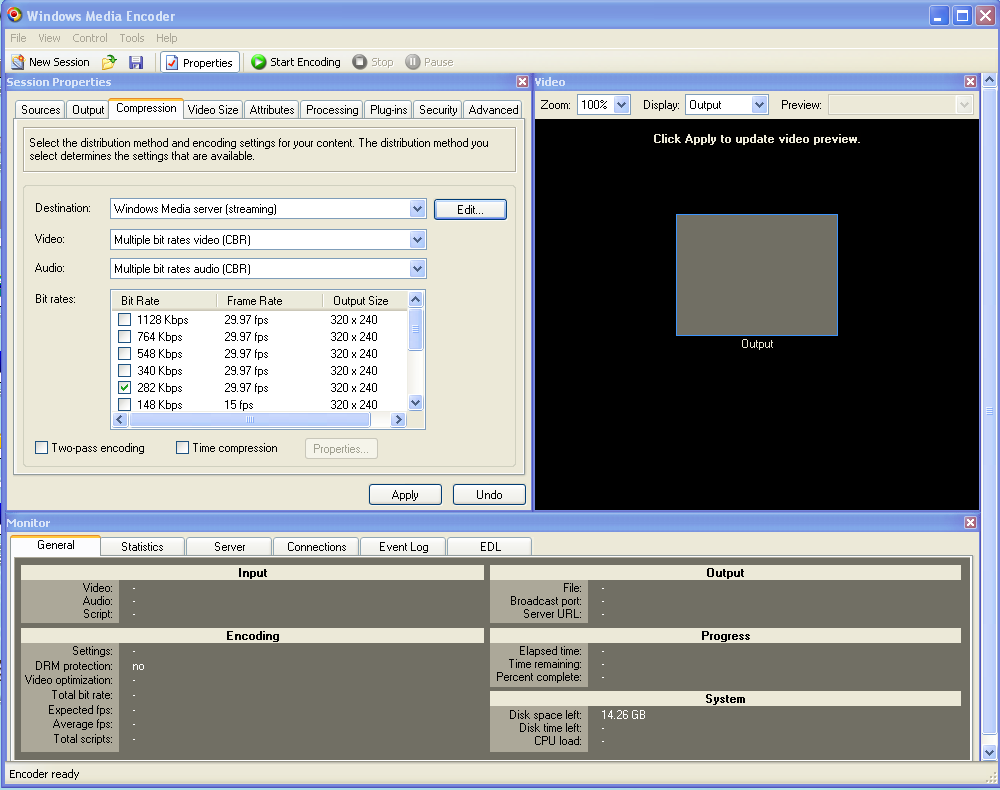The height and width of the screenshot is (790, 1000).
Task: Open the Display dropdown in Video panel
Action: pos(759,105)
